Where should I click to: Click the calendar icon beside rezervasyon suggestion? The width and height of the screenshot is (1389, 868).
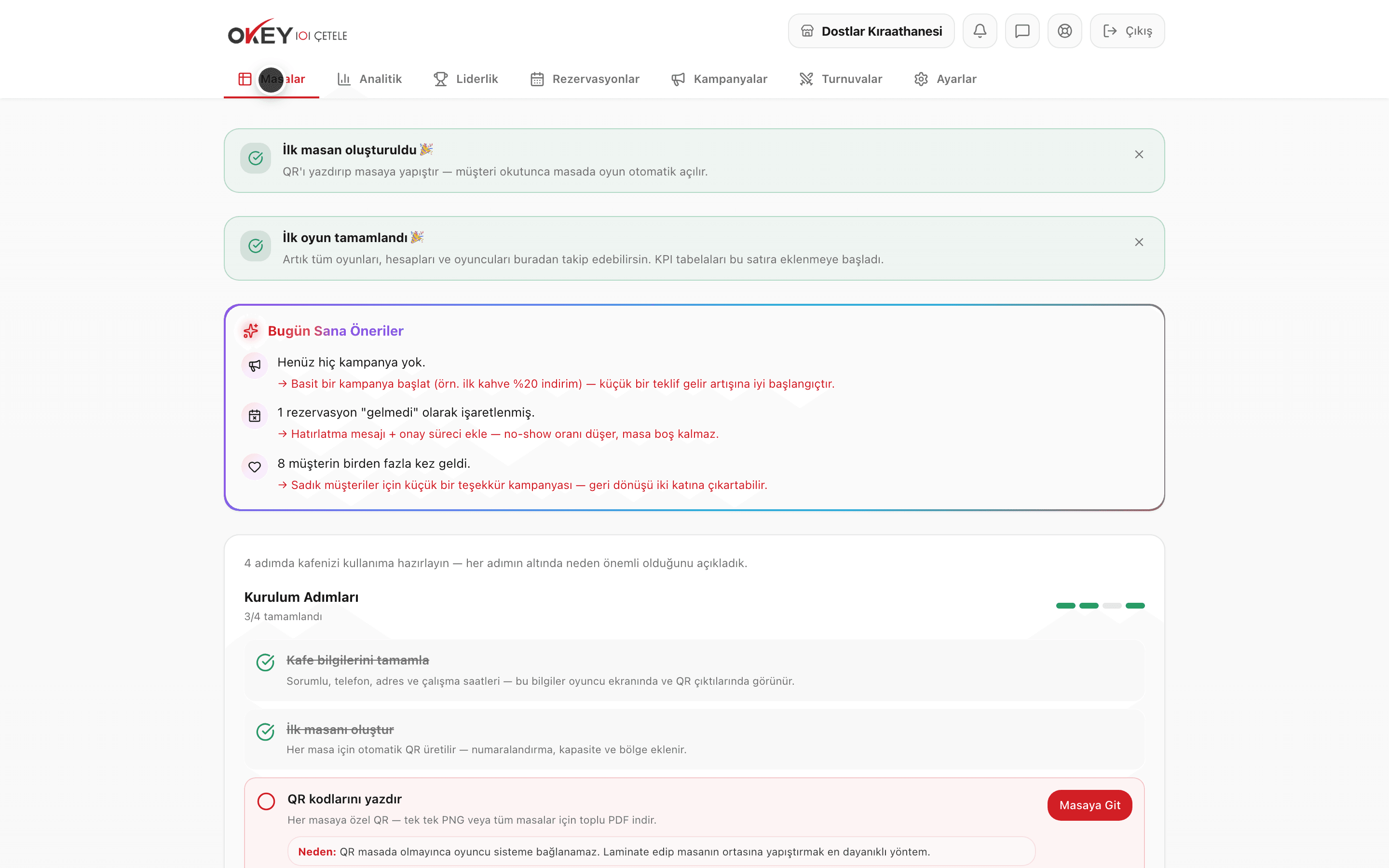(255, 416)
